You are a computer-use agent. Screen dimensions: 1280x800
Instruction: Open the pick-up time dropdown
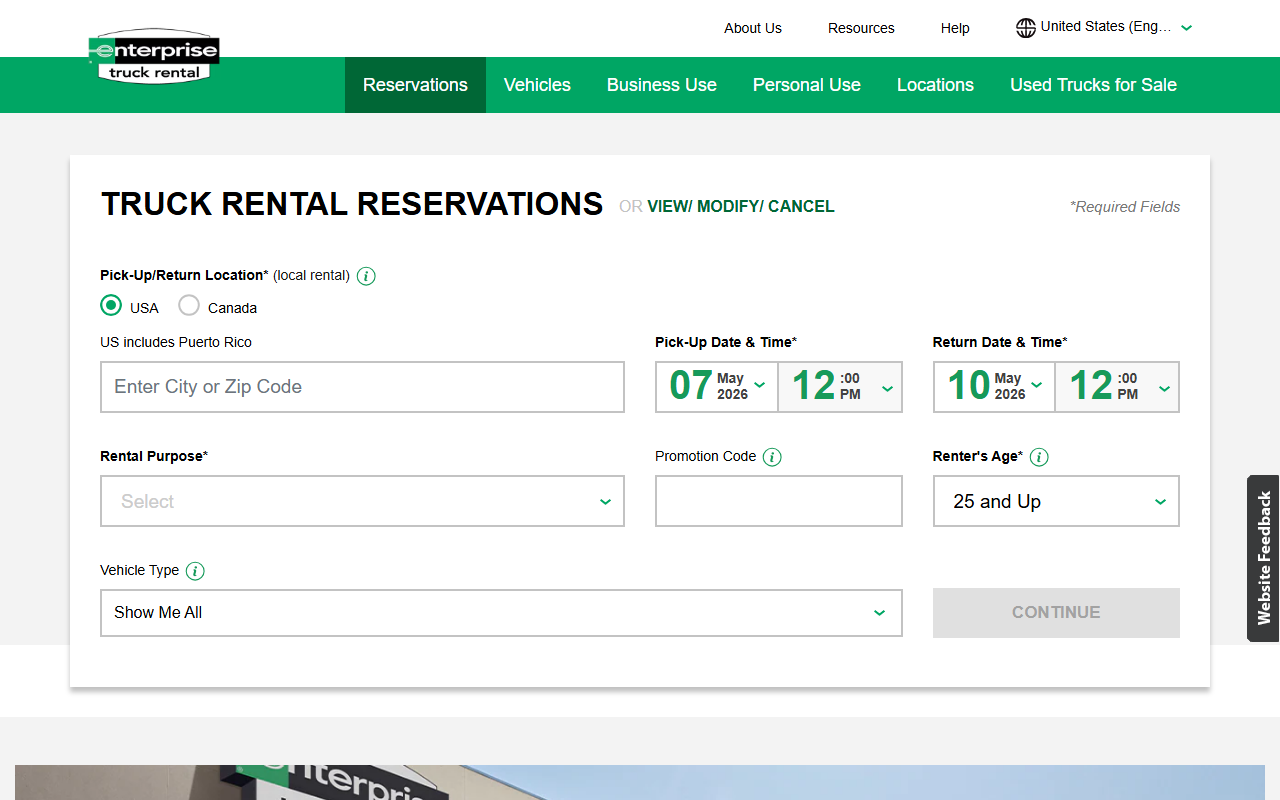(840, 387)
